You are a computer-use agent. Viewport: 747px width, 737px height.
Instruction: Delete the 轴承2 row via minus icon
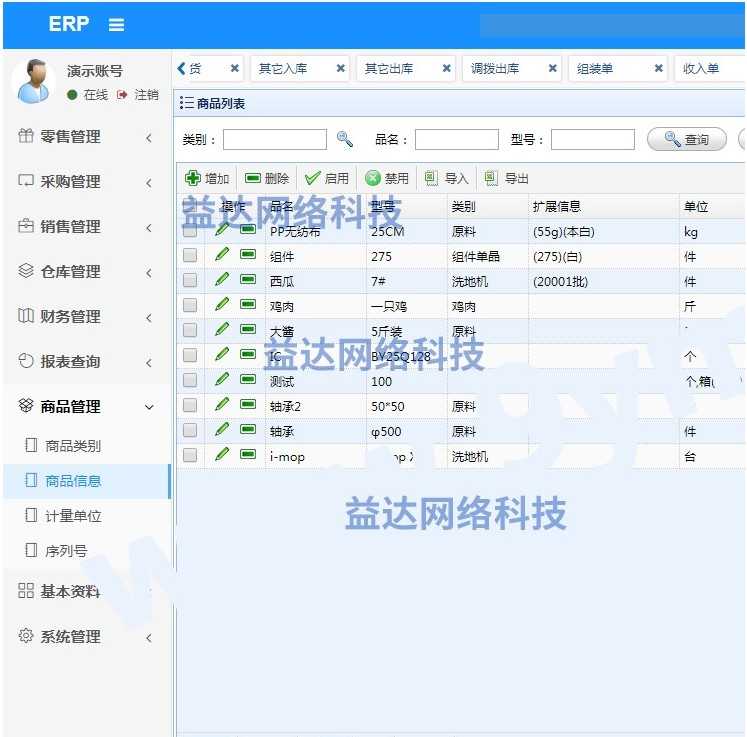pyautogui.click(x=248, y=404)
